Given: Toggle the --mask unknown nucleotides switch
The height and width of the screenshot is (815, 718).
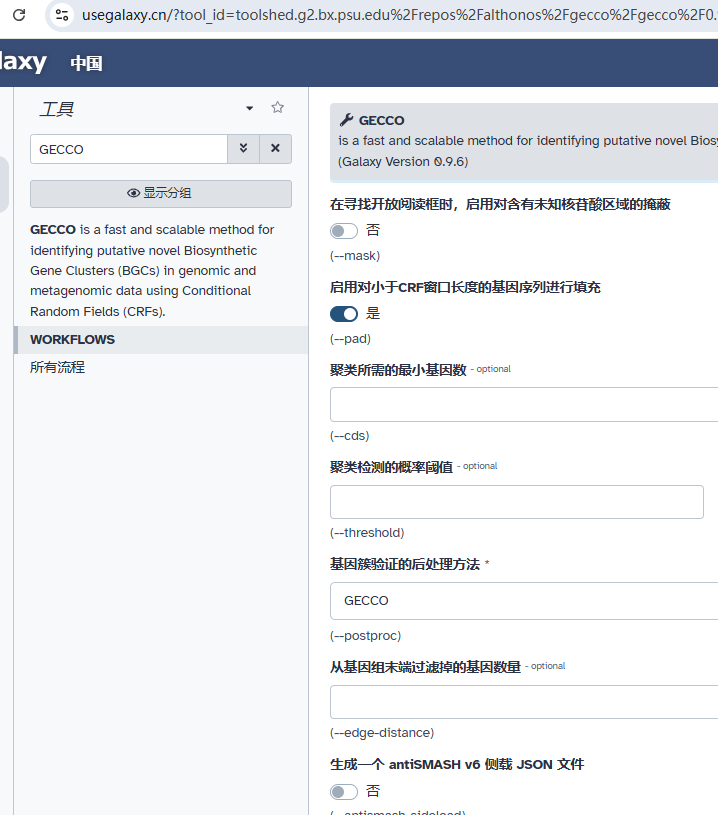Looking at the screenshot, I should [344, 231].
